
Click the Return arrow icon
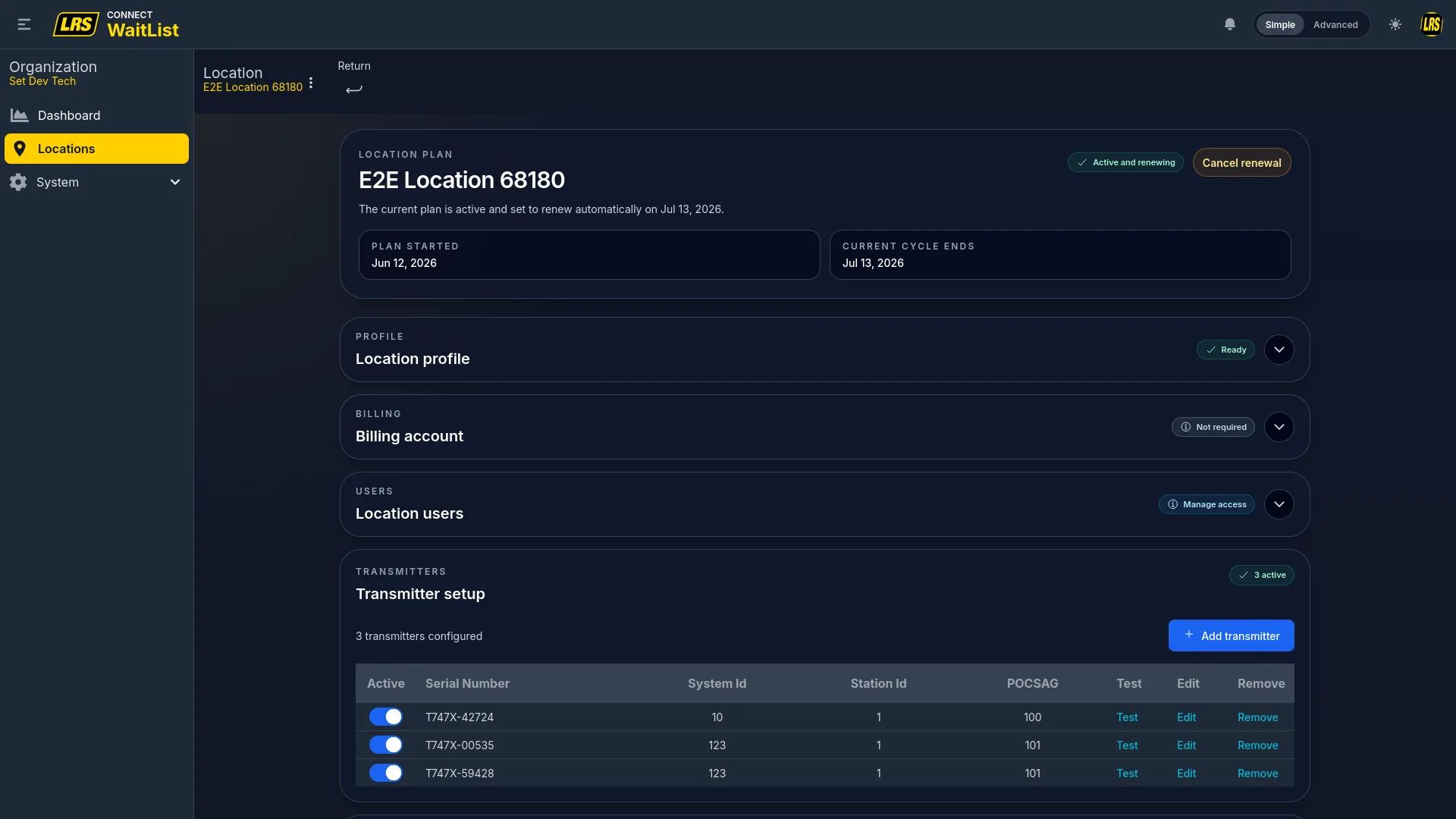[354, 89]
